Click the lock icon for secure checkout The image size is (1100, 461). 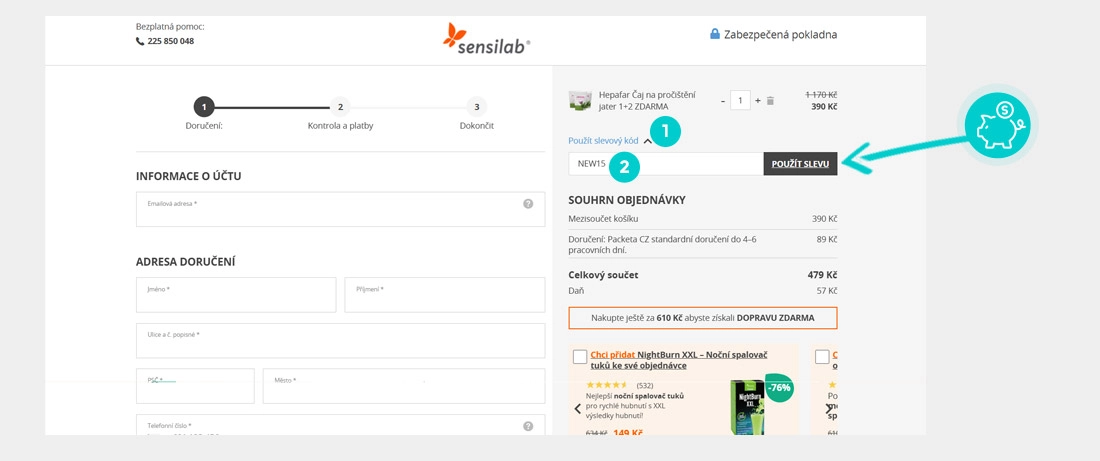click(x=715, y=34)
